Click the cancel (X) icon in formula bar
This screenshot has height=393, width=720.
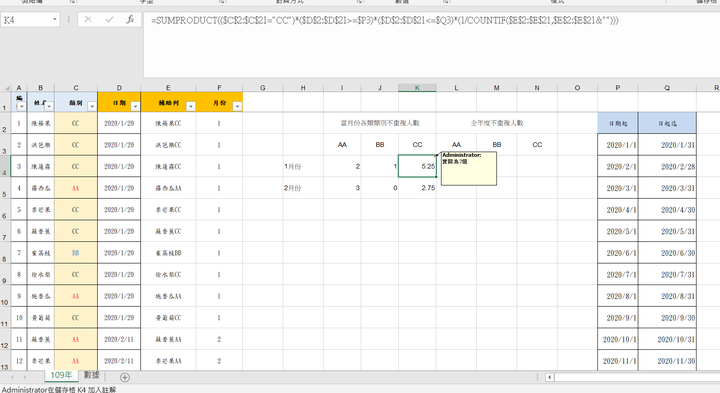point(88,19)
